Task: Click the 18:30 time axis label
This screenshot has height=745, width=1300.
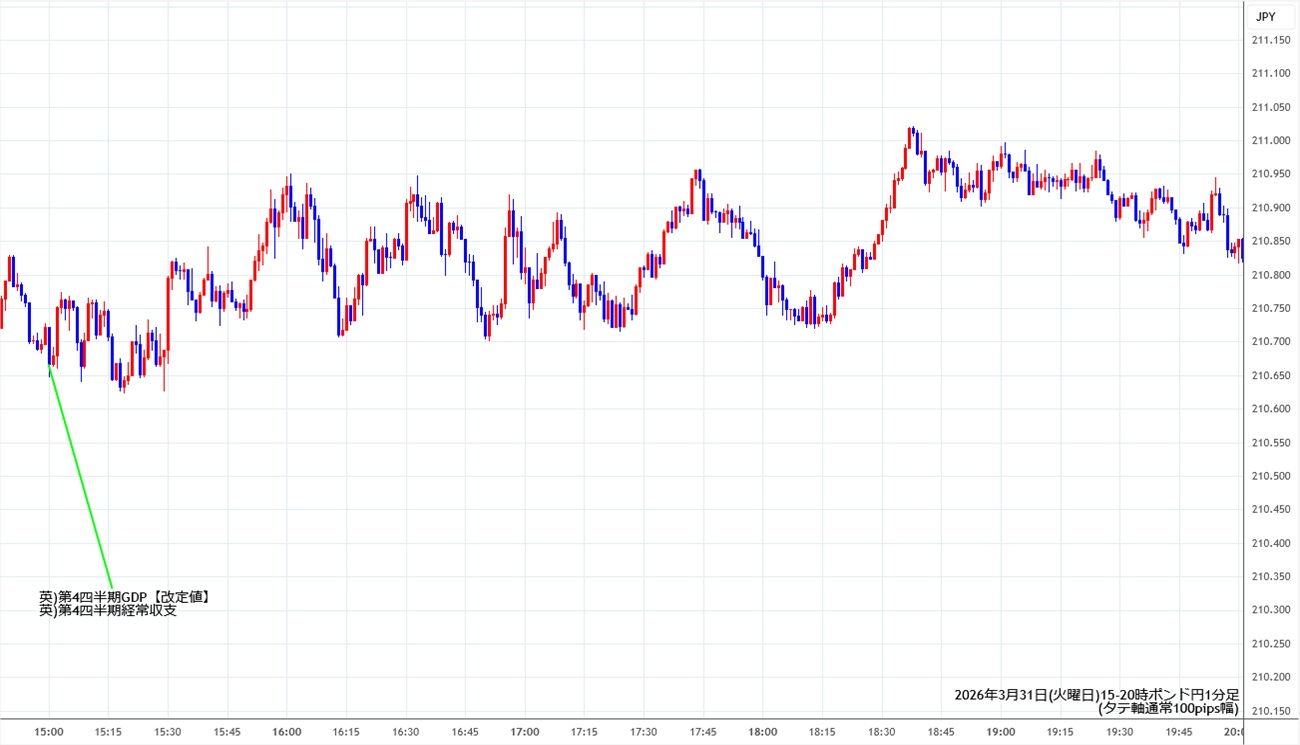Action: click(x=882, y=732)
